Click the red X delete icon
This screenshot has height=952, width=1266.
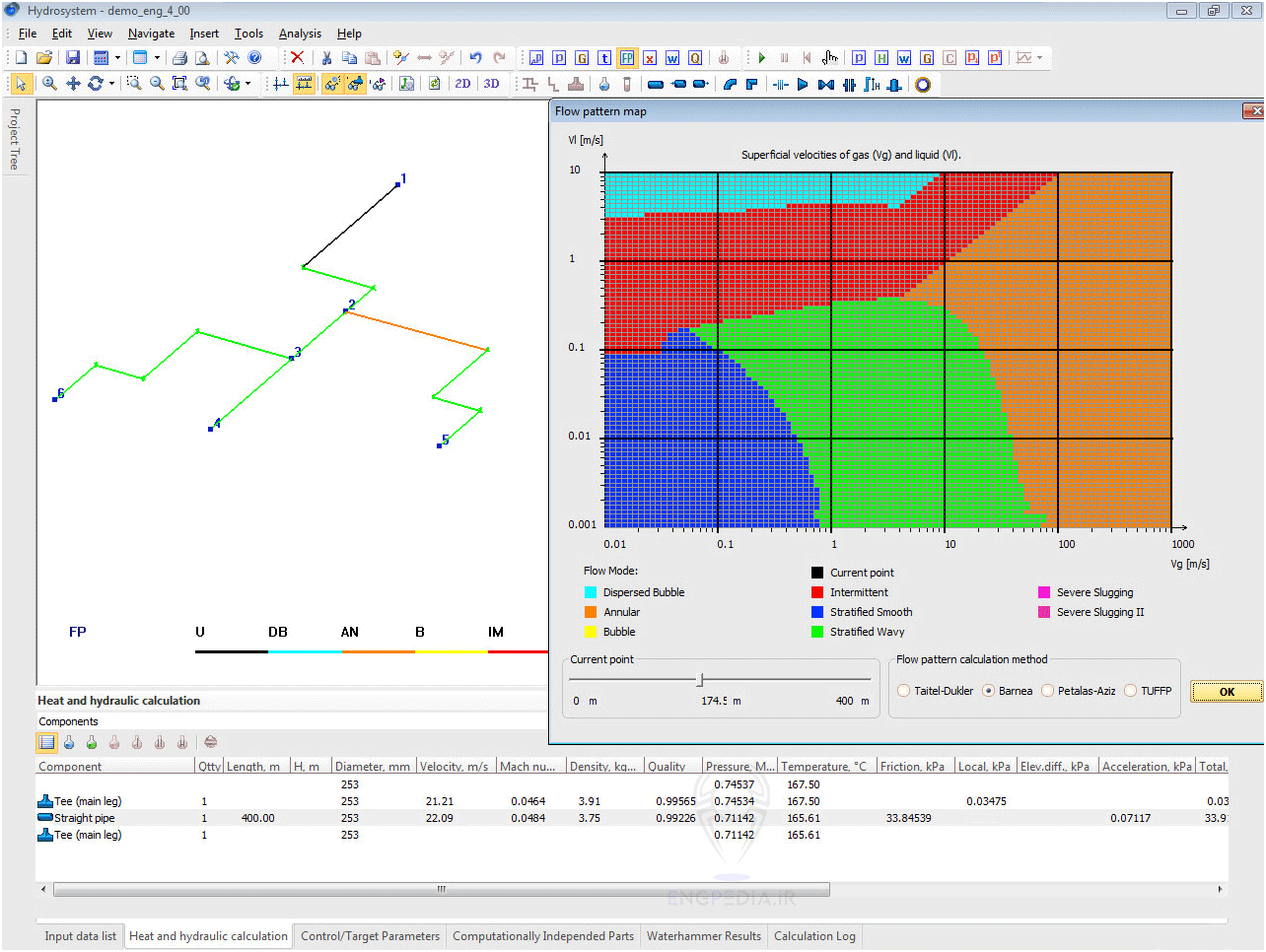[297, 58]
